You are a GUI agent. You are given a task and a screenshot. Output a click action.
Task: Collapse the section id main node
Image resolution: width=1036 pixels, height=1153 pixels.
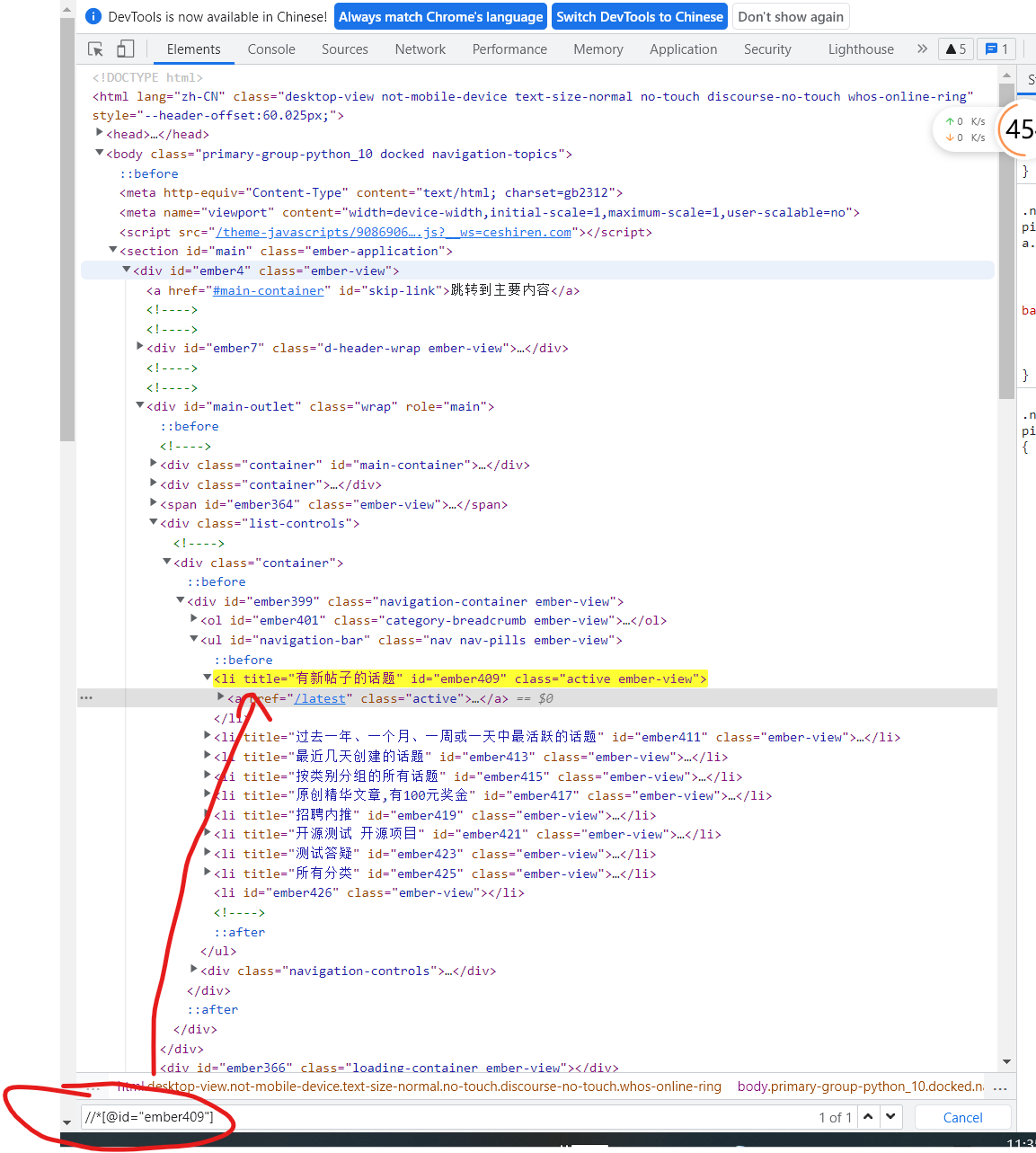pos(112,250)
